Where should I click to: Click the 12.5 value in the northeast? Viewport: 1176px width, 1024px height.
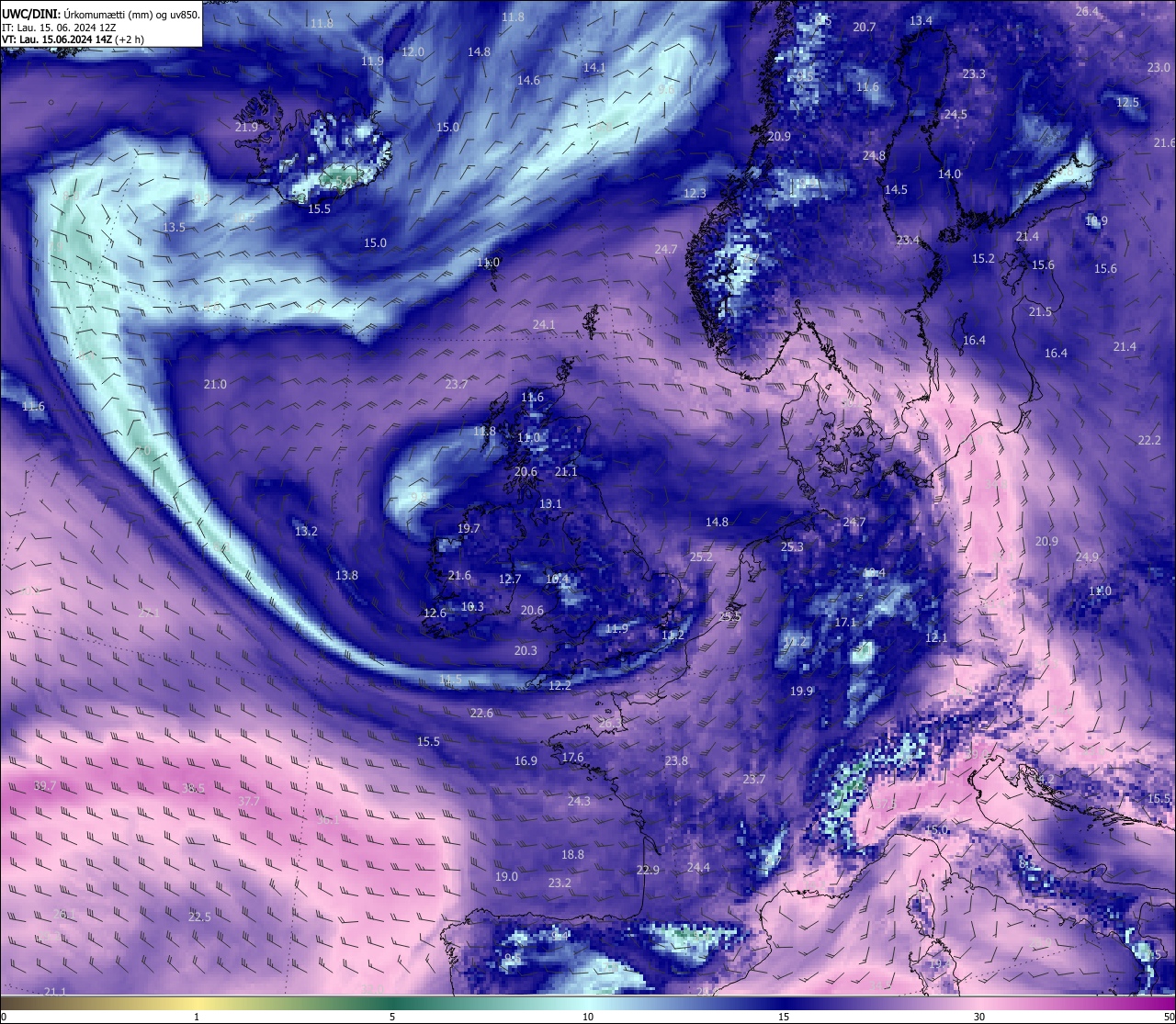(1127, 102)
